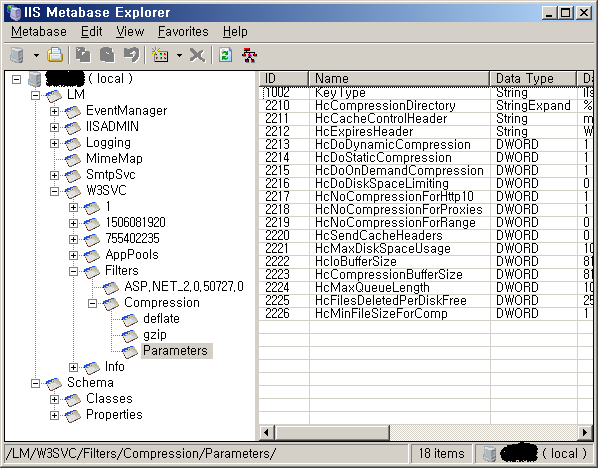Select the gzip key icon

(x=130, y=336)
